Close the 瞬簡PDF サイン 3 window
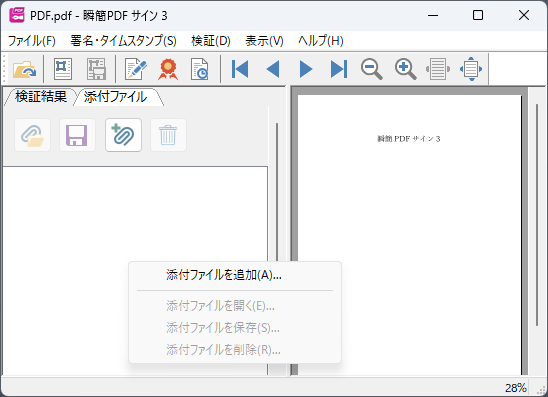 click(524, 15)
